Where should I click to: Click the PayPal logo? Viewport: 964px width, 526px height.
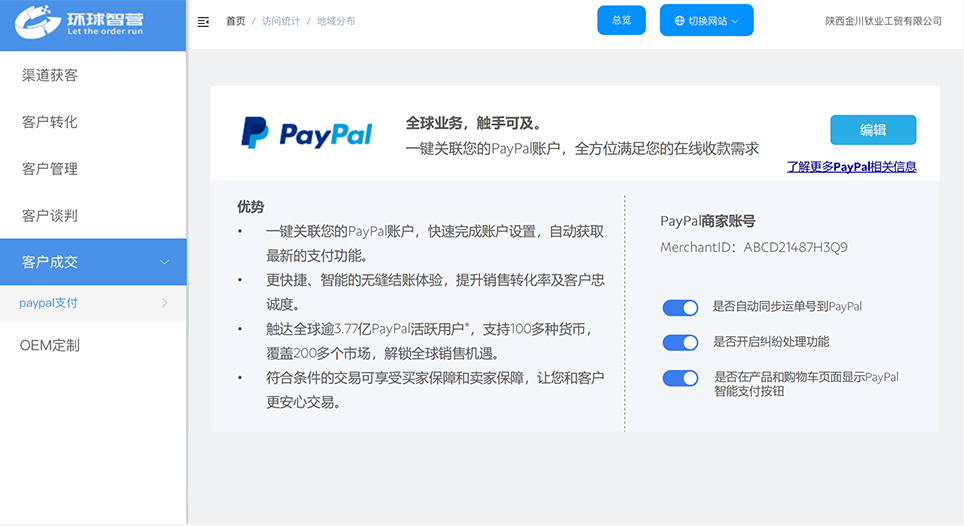click(x=306, y=133)
